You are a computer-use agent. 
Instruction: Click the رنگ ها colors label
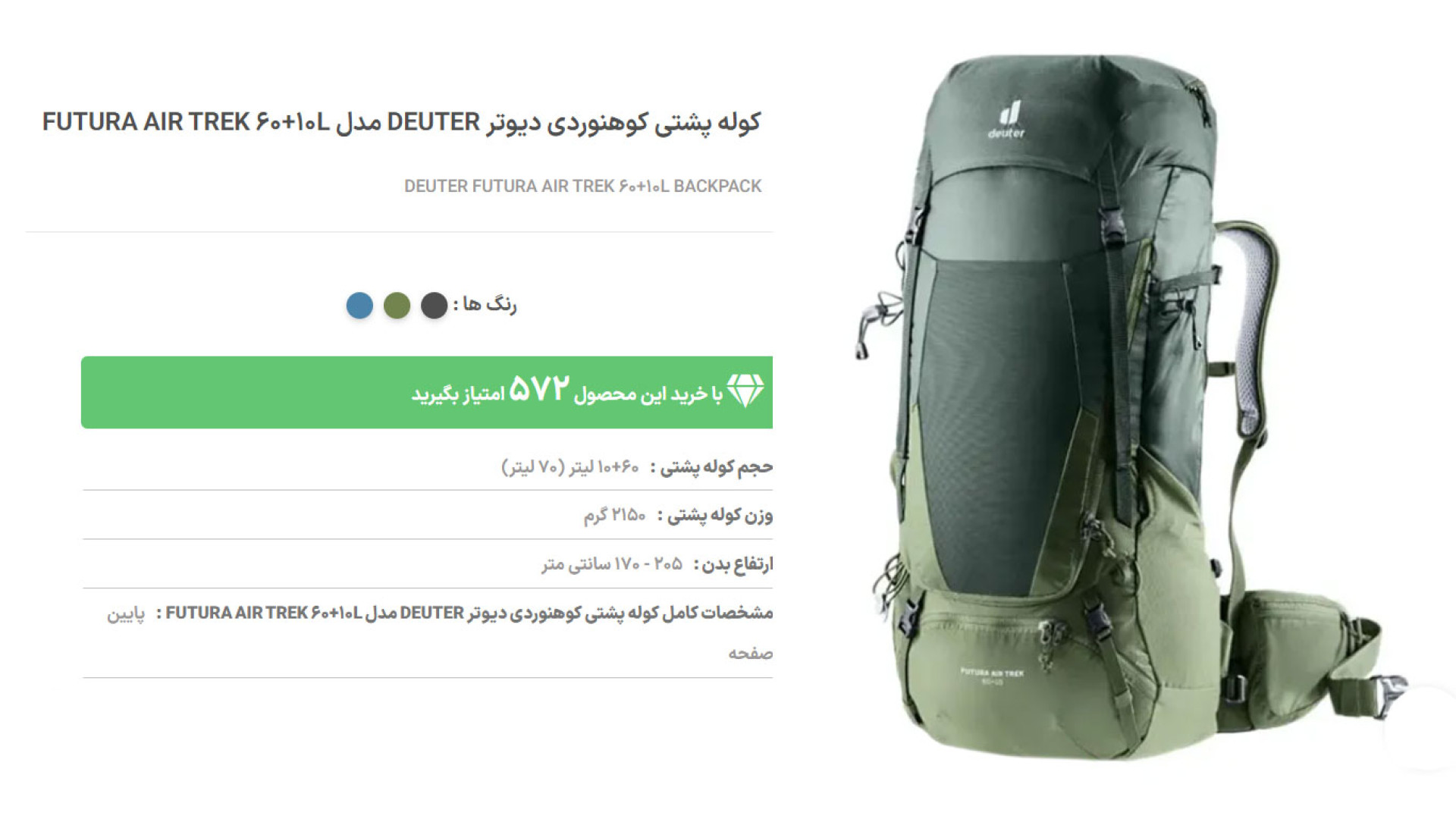pos(485,305)
